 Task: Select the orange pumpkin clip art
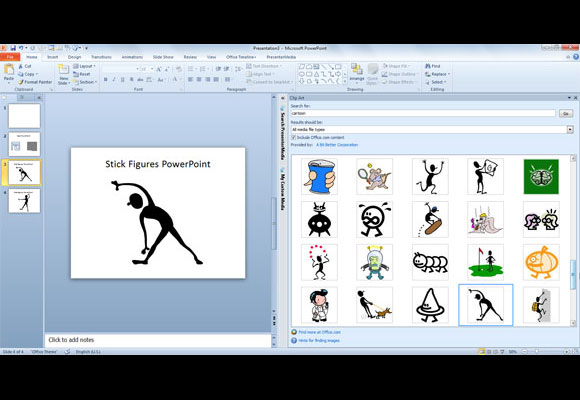[x=541, y=262]
